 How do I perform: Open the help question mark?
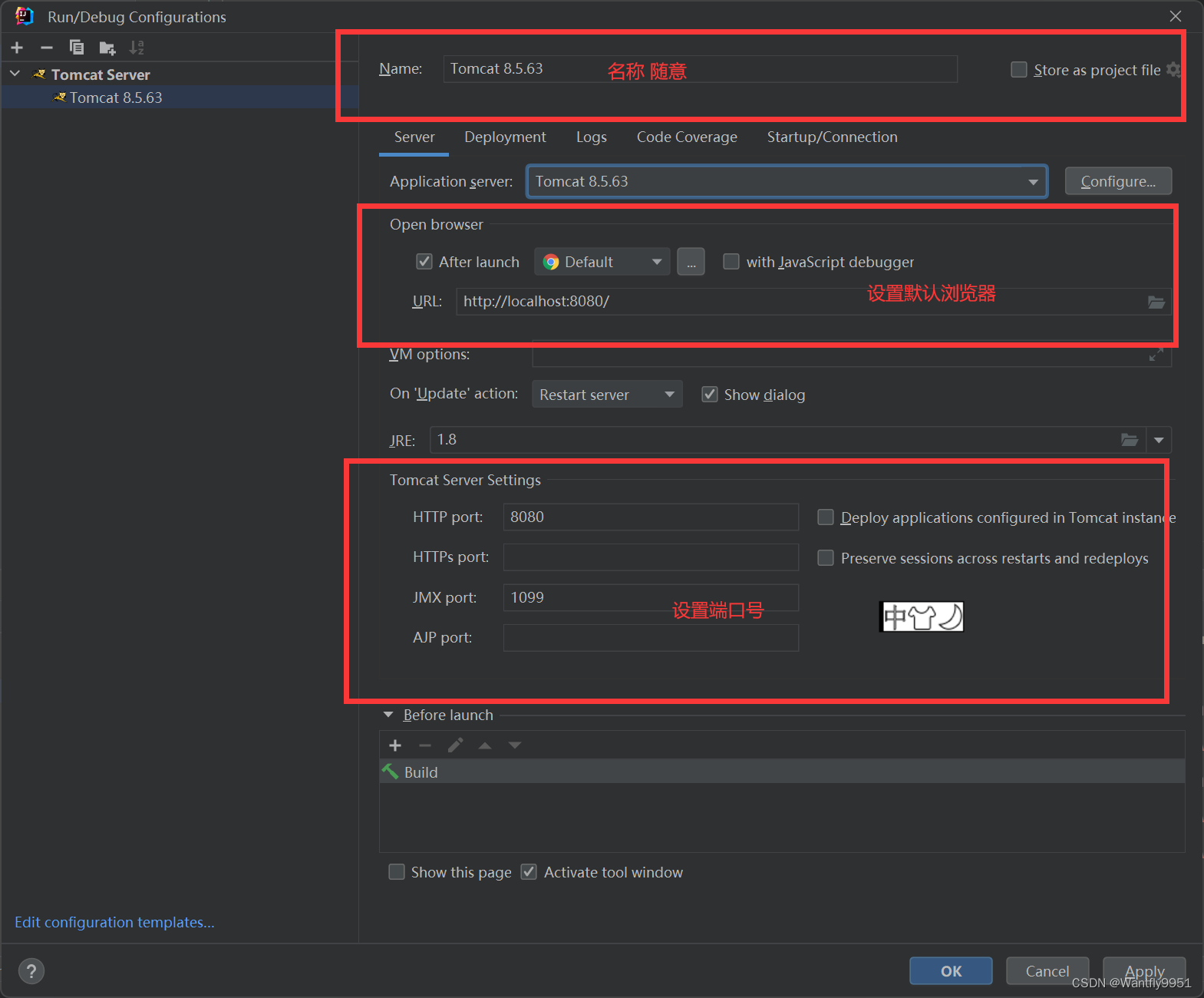(31, 971)
